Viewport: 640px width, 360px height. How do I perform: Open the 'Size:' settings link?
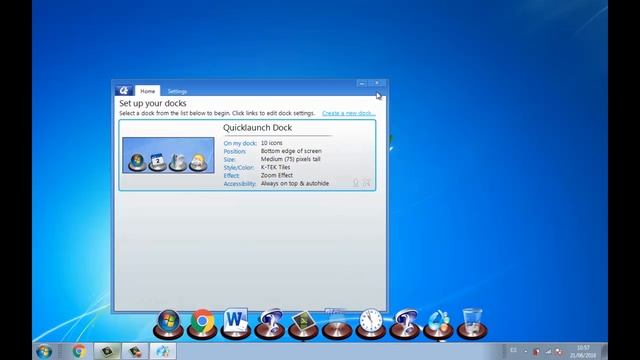(229, 160)
